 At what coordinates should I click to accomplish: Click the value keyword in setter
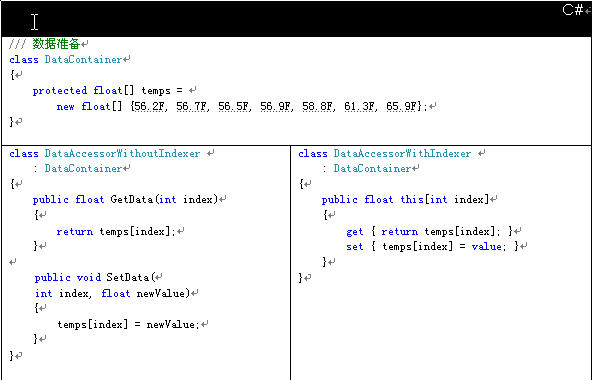[486, 247]
